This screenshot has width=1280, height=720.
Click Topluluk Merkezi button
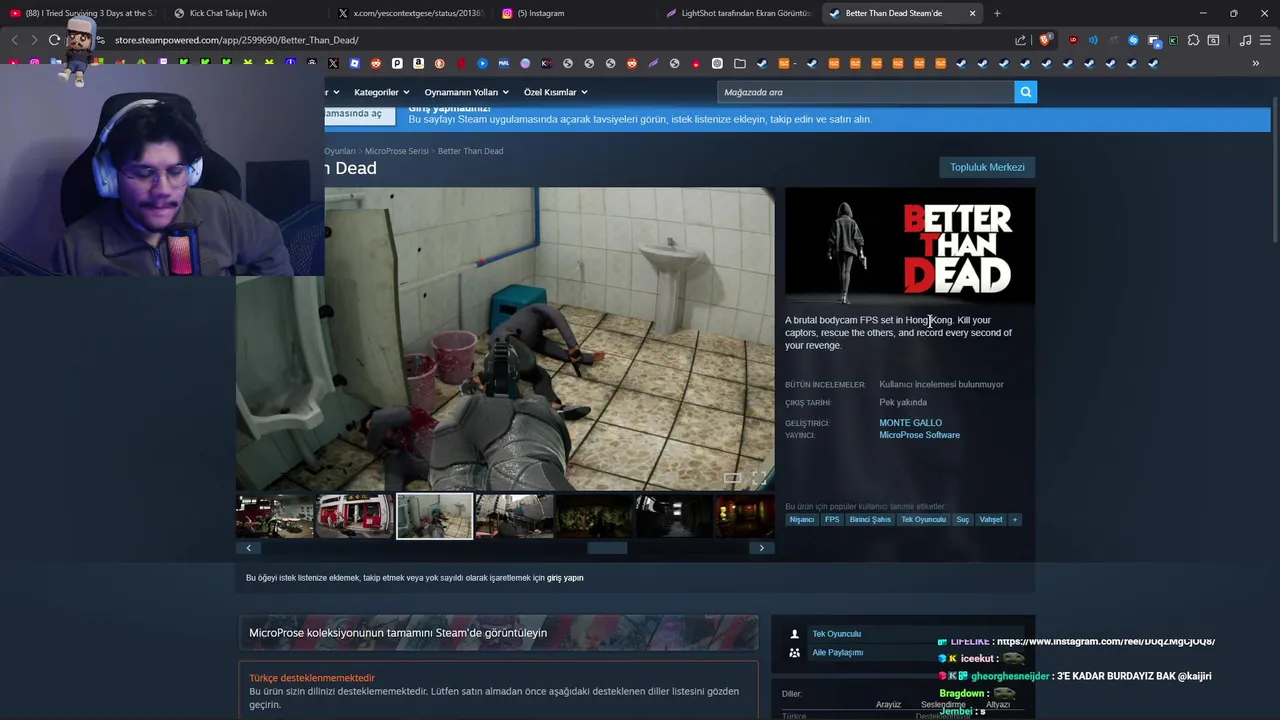coord(987,167)
